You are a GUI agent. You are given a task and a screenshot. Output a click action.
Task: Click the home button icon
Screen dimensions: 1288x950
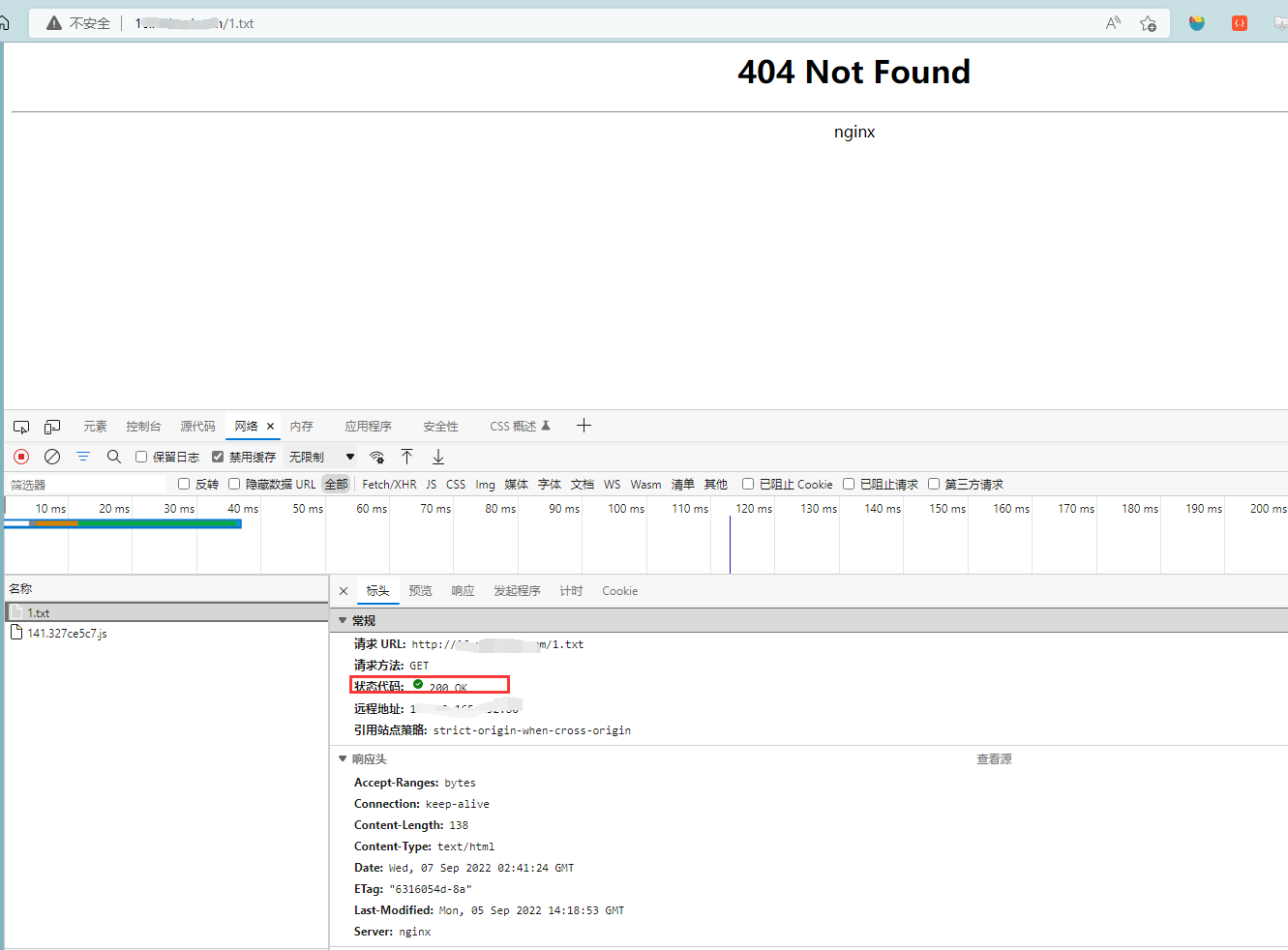click(4, 23)
